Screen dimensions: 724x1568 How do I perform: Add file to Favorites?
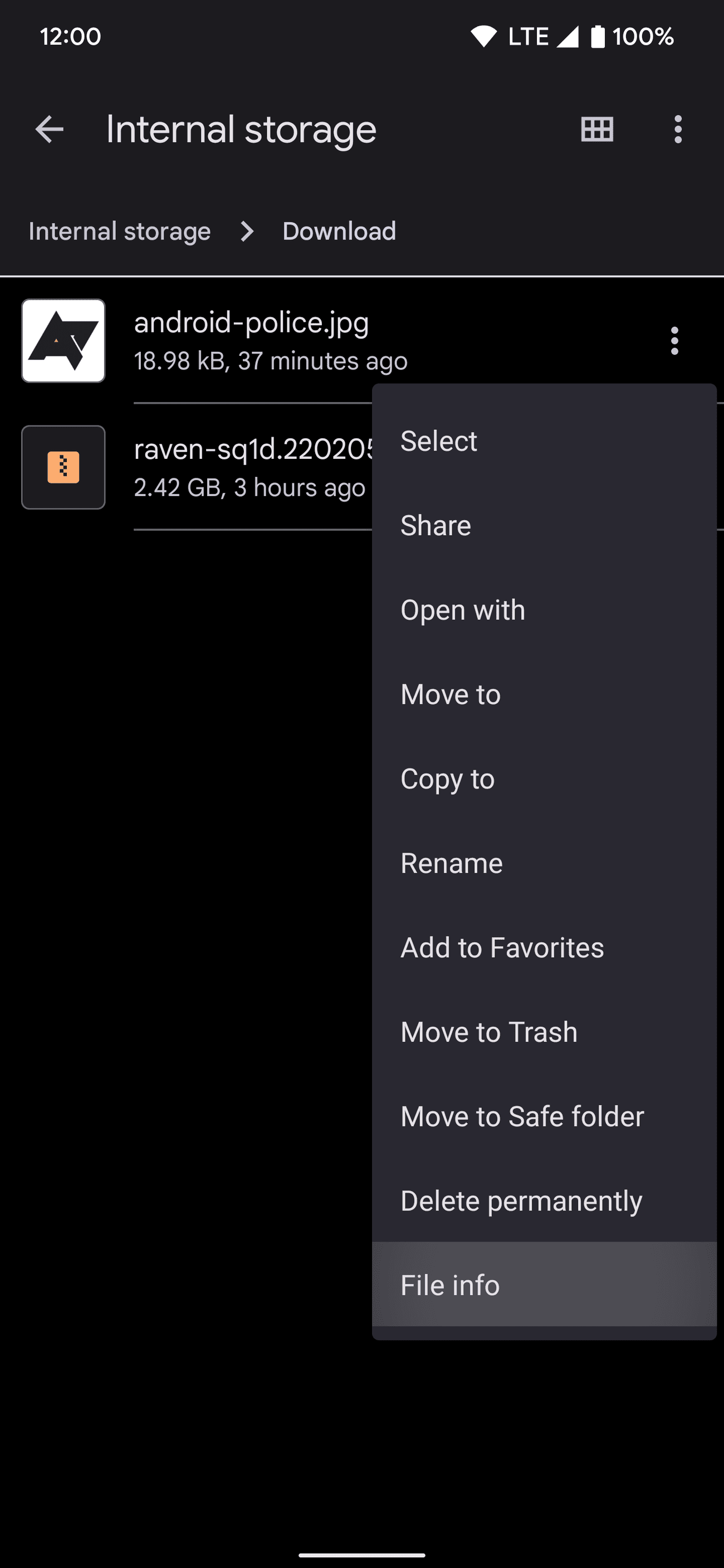[x=502, y=948]
